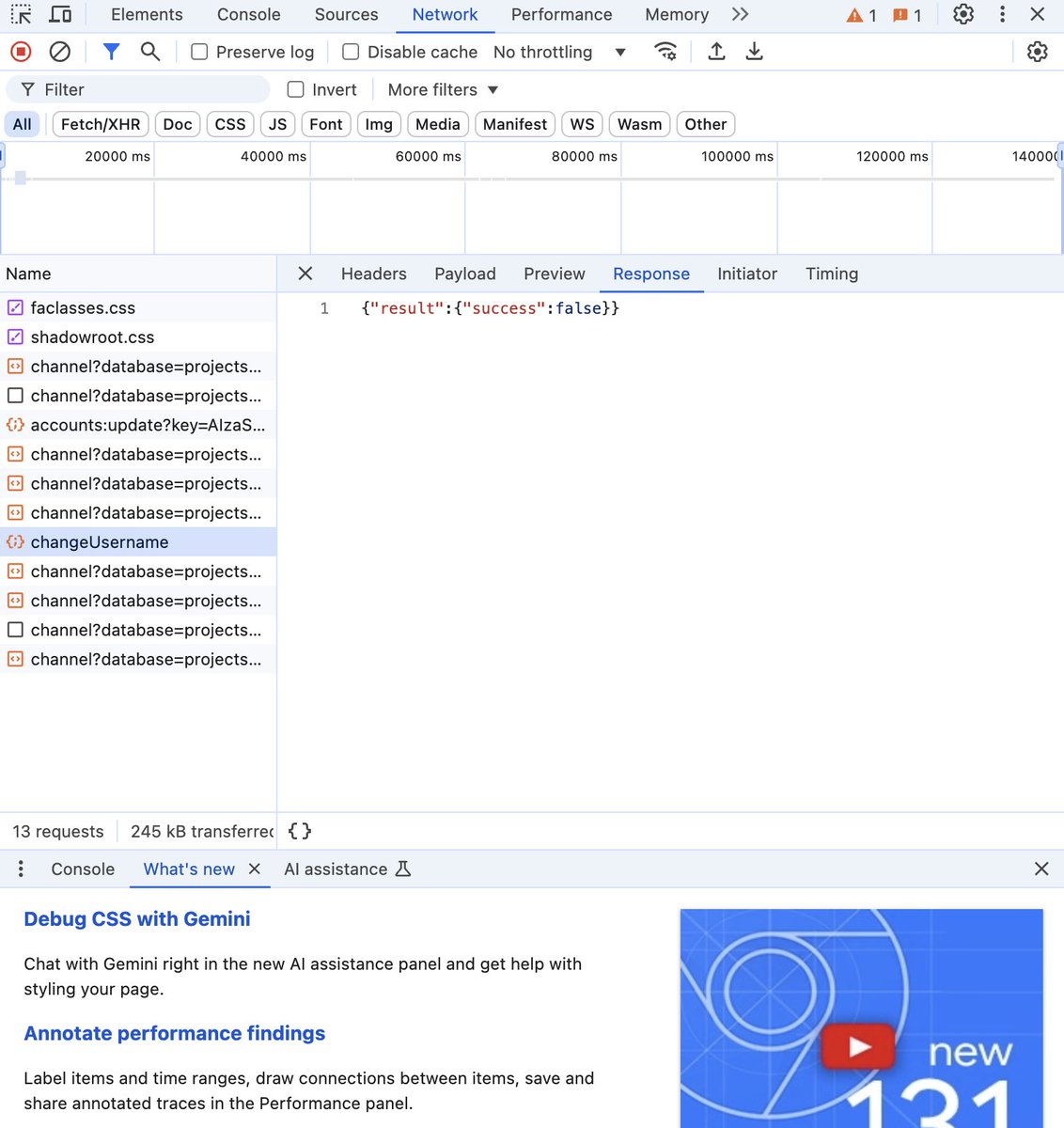Open the AI assistance drawer tab
This screenshot has height=1128, width=1064.
click(348, 869)
